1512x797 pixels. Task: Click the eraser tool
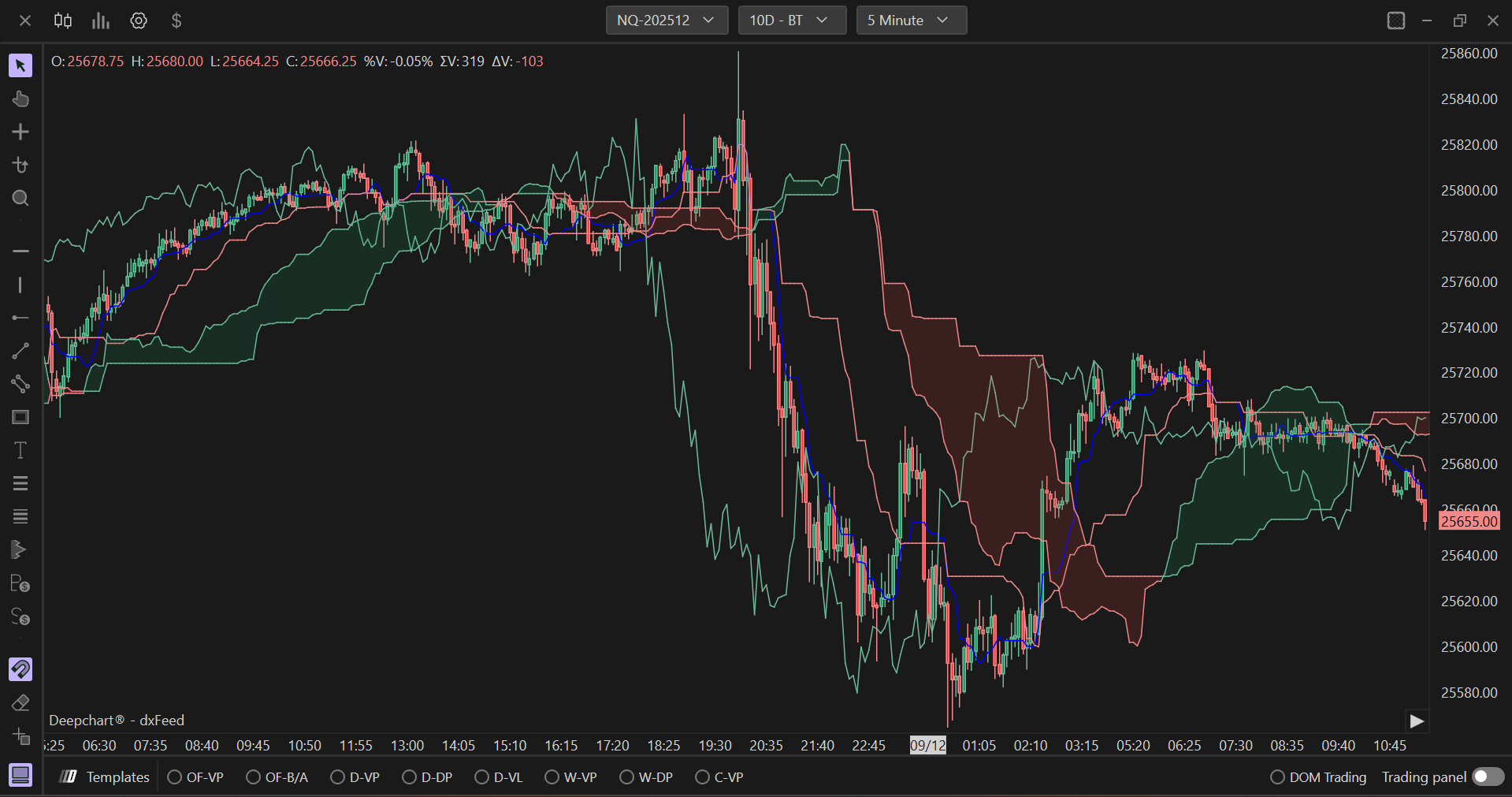point(20,702)
